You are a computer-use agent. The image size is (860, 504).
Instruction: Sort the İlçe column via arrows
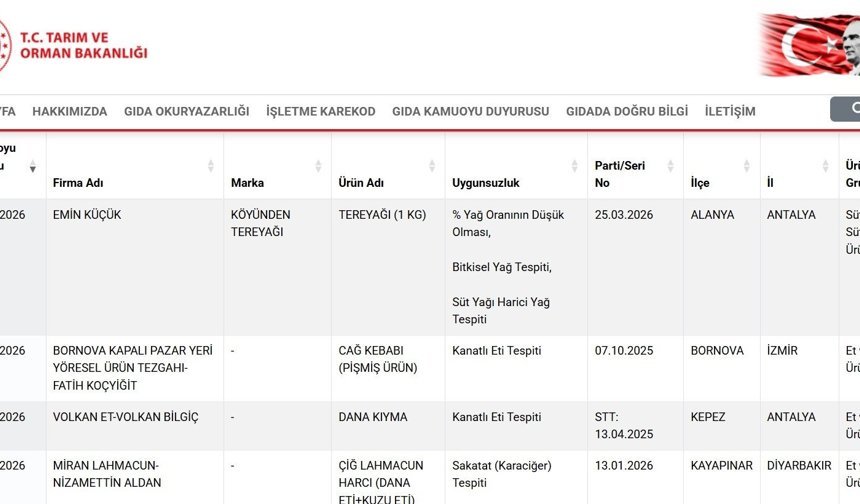click(748, 166)
